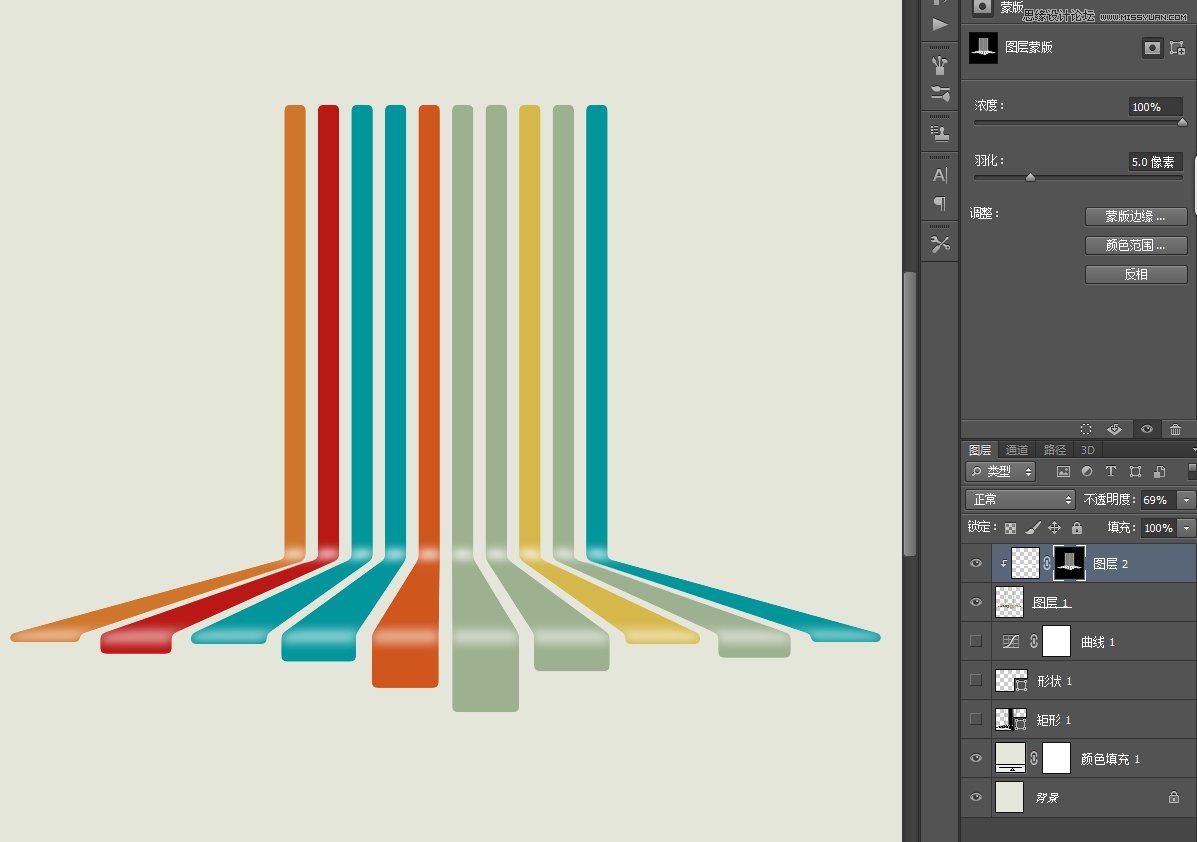Click the apply mask icon
Image resolution: width=1197 pixels, height=842 pixels.
pos(1115,430)
